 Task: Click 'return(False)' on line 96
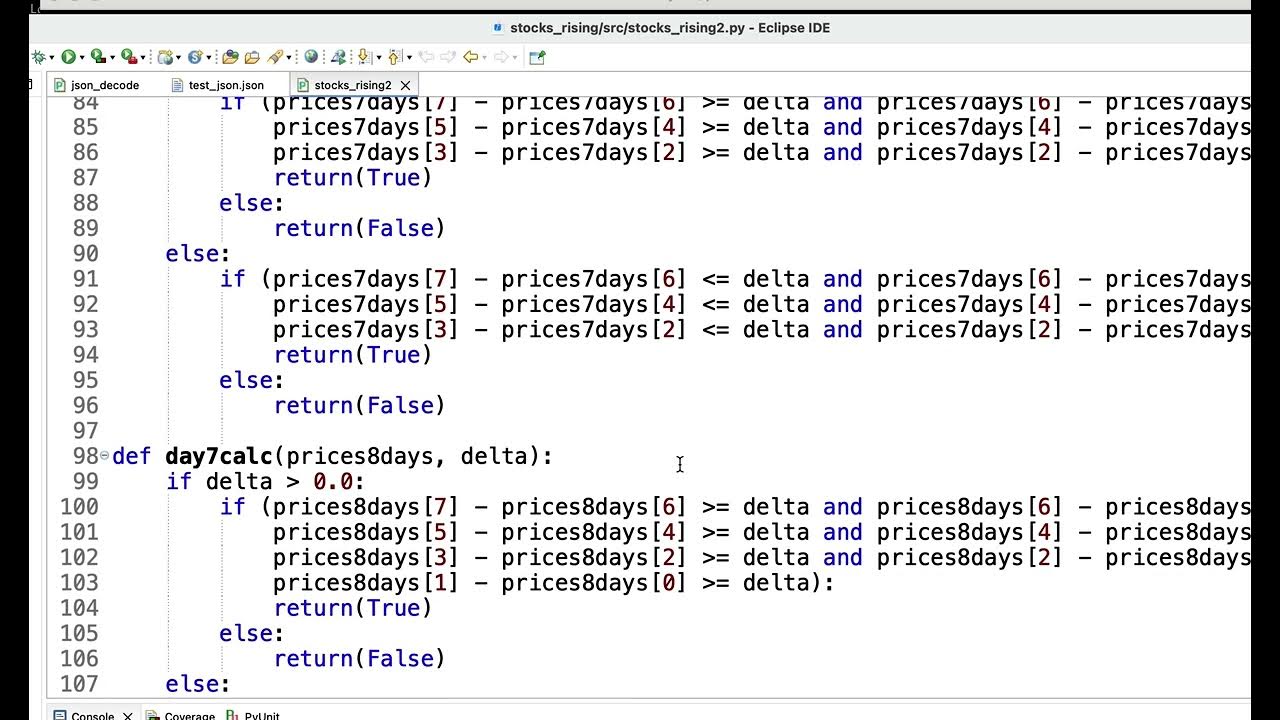click(360, 405)
